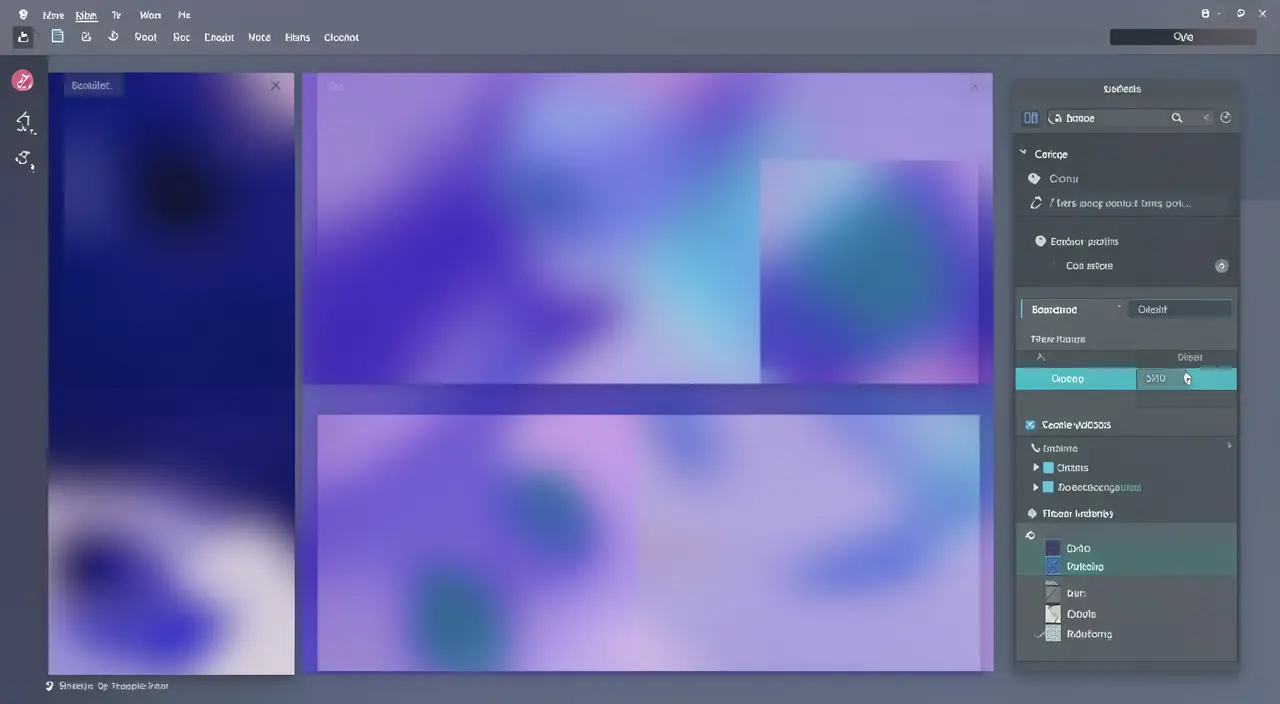The width and height of the screenshot is (1280, 704).
Task: Click the dark button at top right of toolbar
Action: (1183, 37)
